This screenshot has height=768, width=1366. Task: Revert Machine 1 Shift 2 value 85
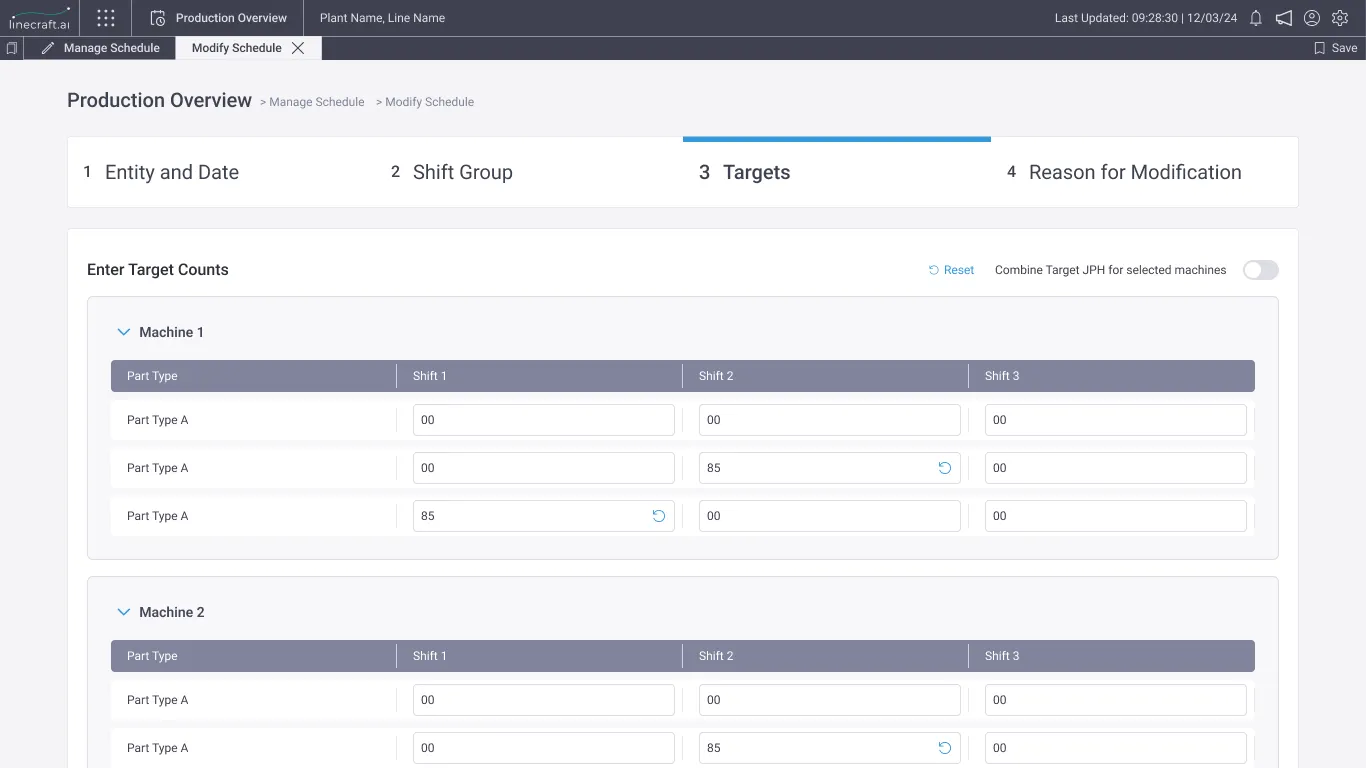944,468
